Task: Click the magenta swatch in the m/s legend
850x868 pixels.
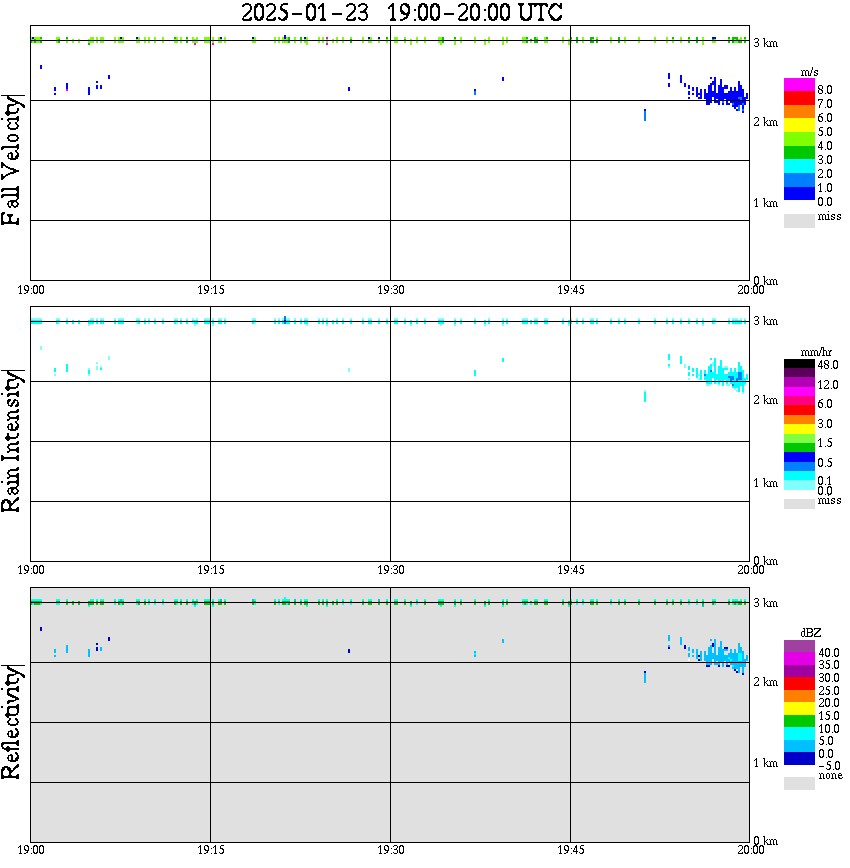Action: (799, 85)
